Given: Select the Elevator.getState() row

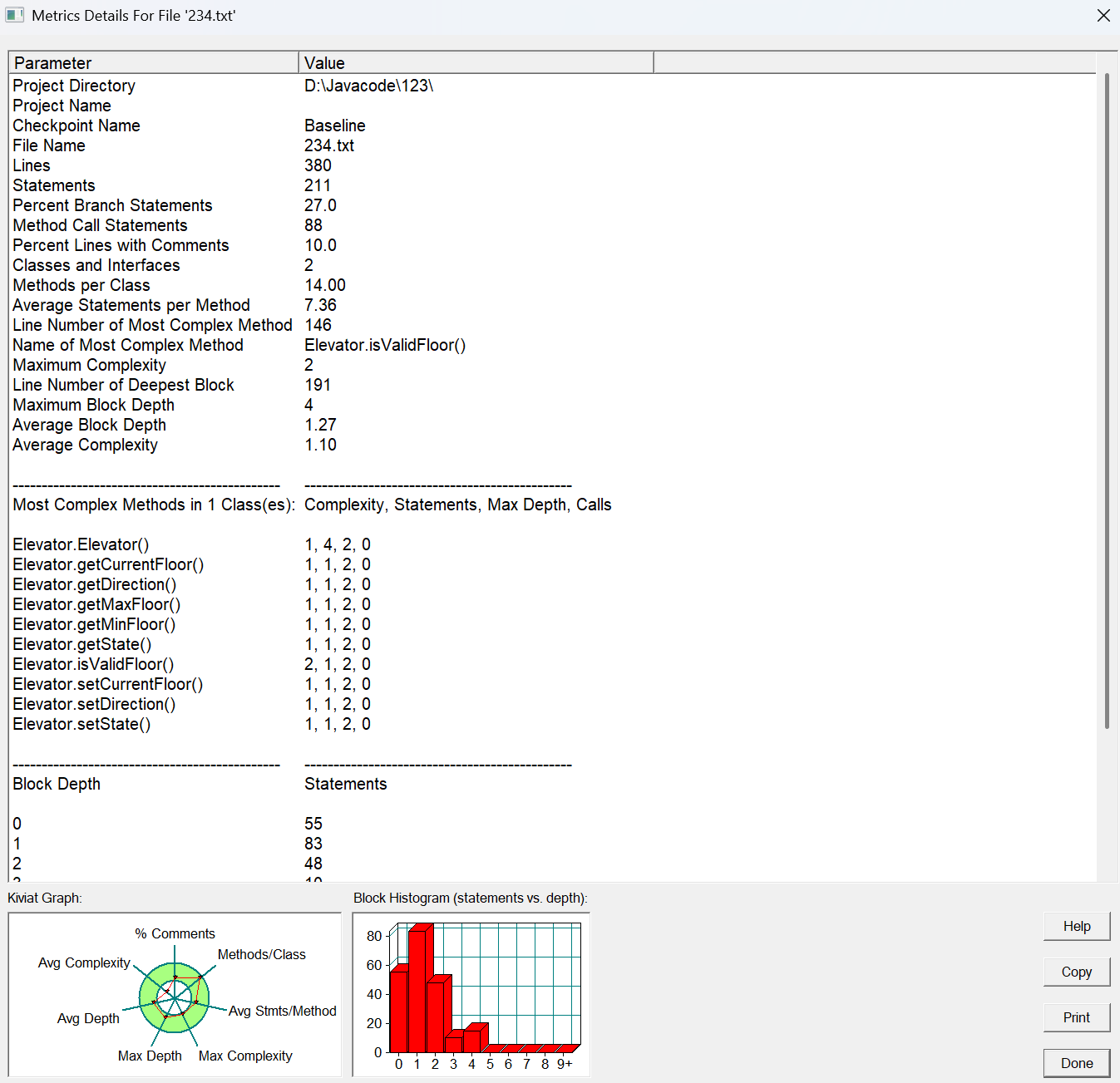Looking at the screenshot, I should point(81,644).
